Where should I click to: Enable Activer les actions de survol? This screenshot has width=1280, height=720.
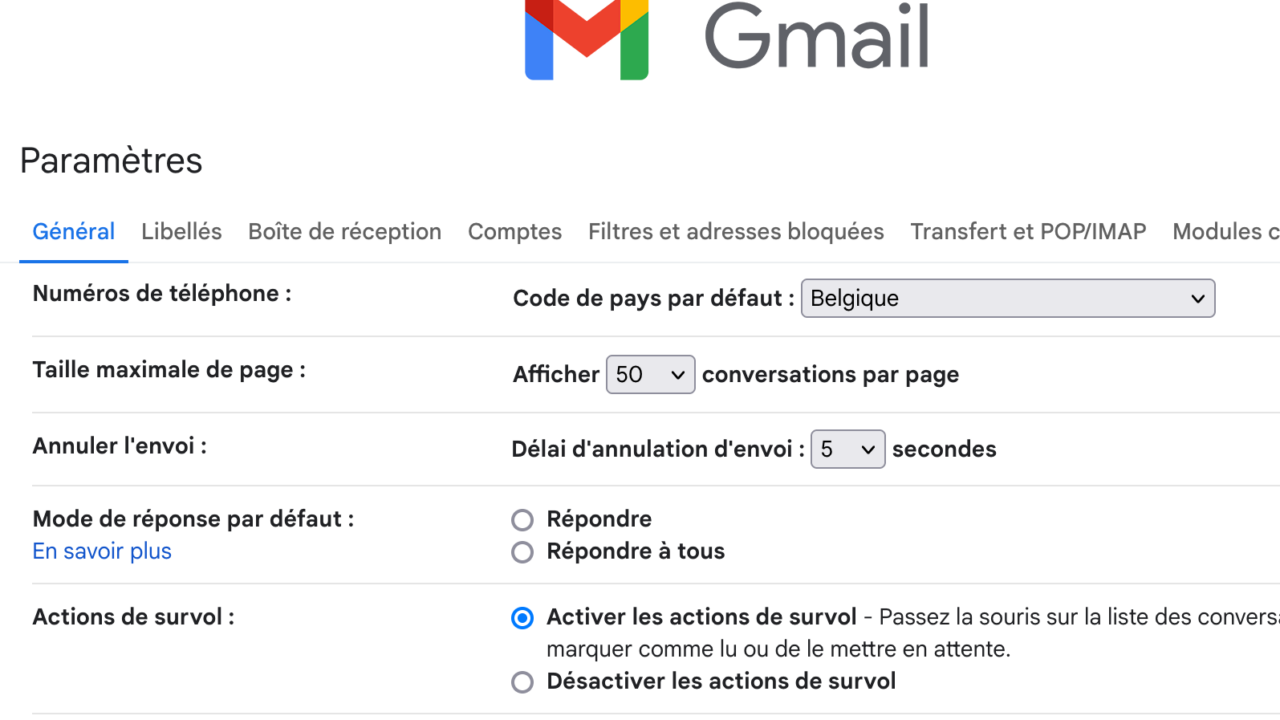pyautogui.click(x=522, y=618)
